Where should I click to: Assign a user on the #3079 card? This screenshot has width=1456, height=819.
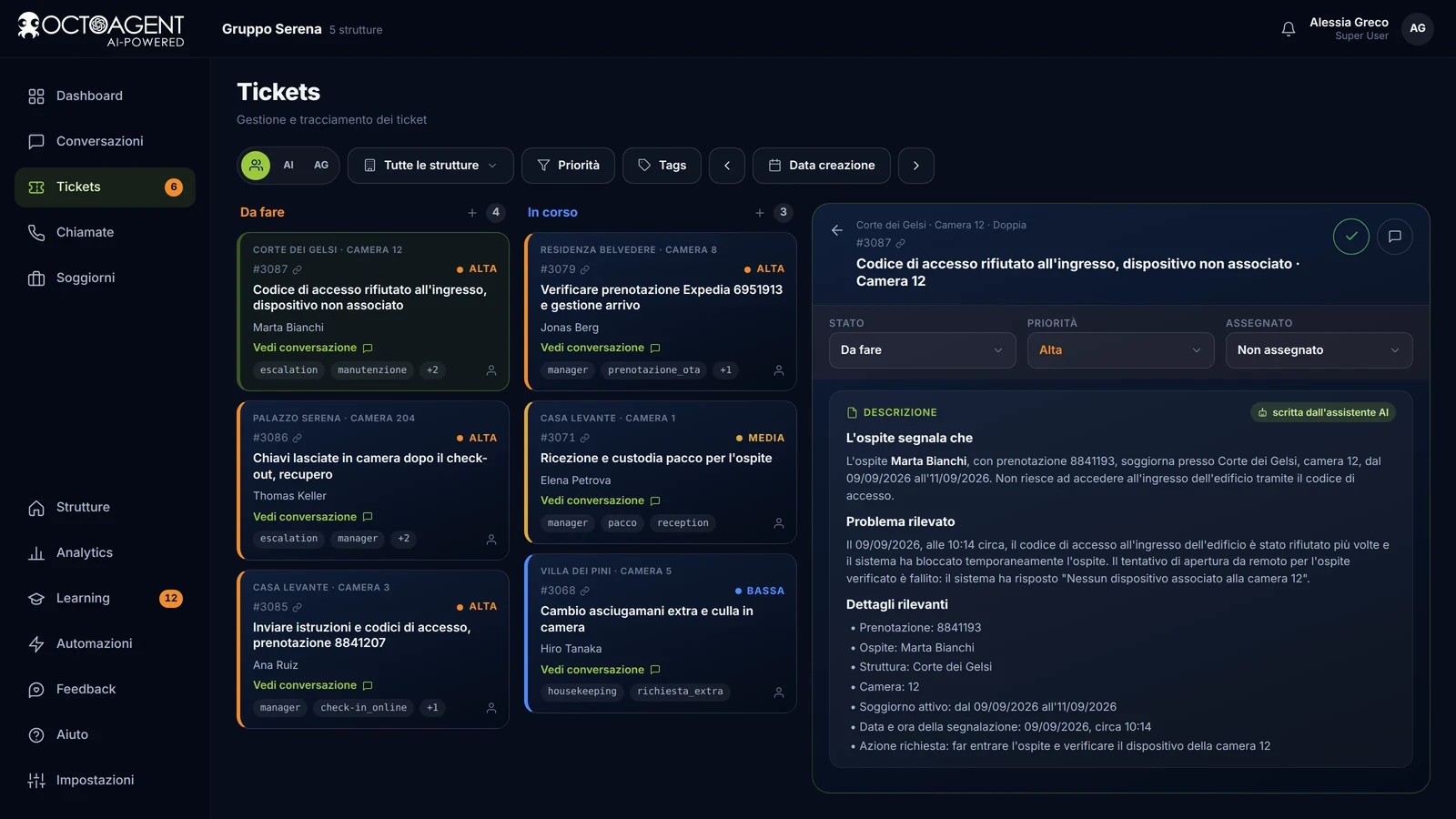[779, 370]
